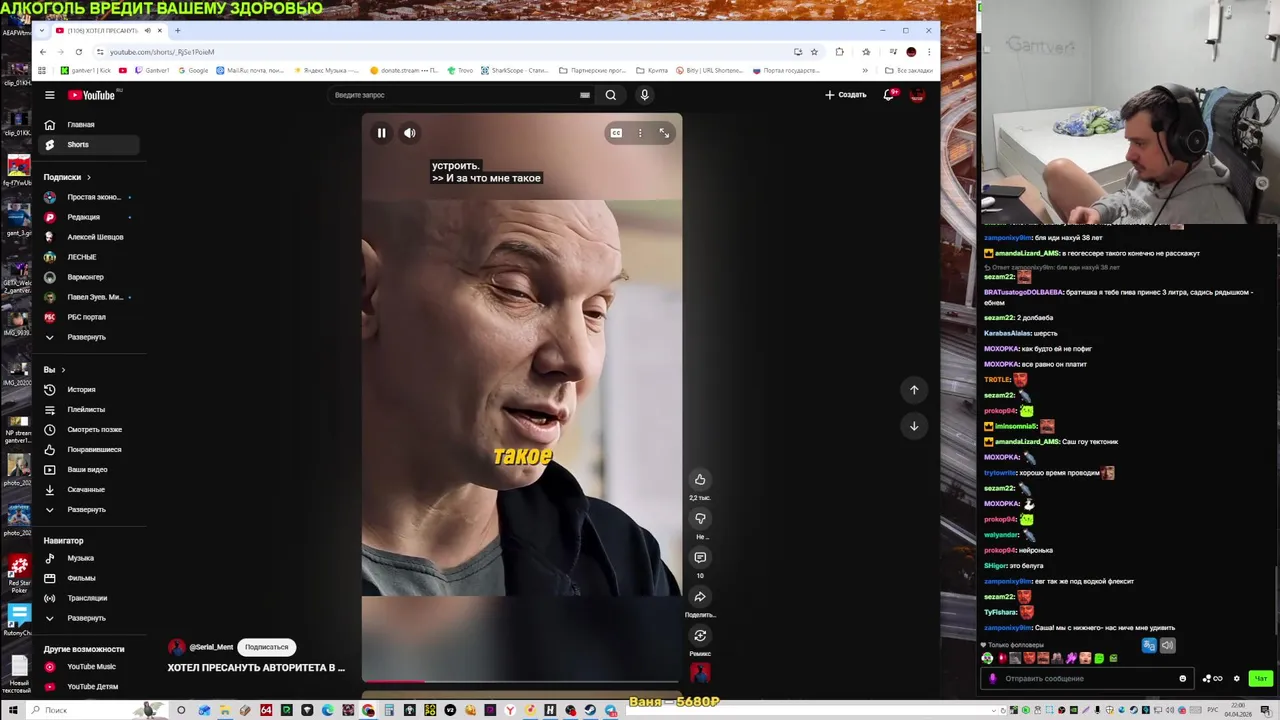Screen dimensions: 1280x720
Task: Open Понравившиеся in the sidebar
Action: tap(90, 450)
